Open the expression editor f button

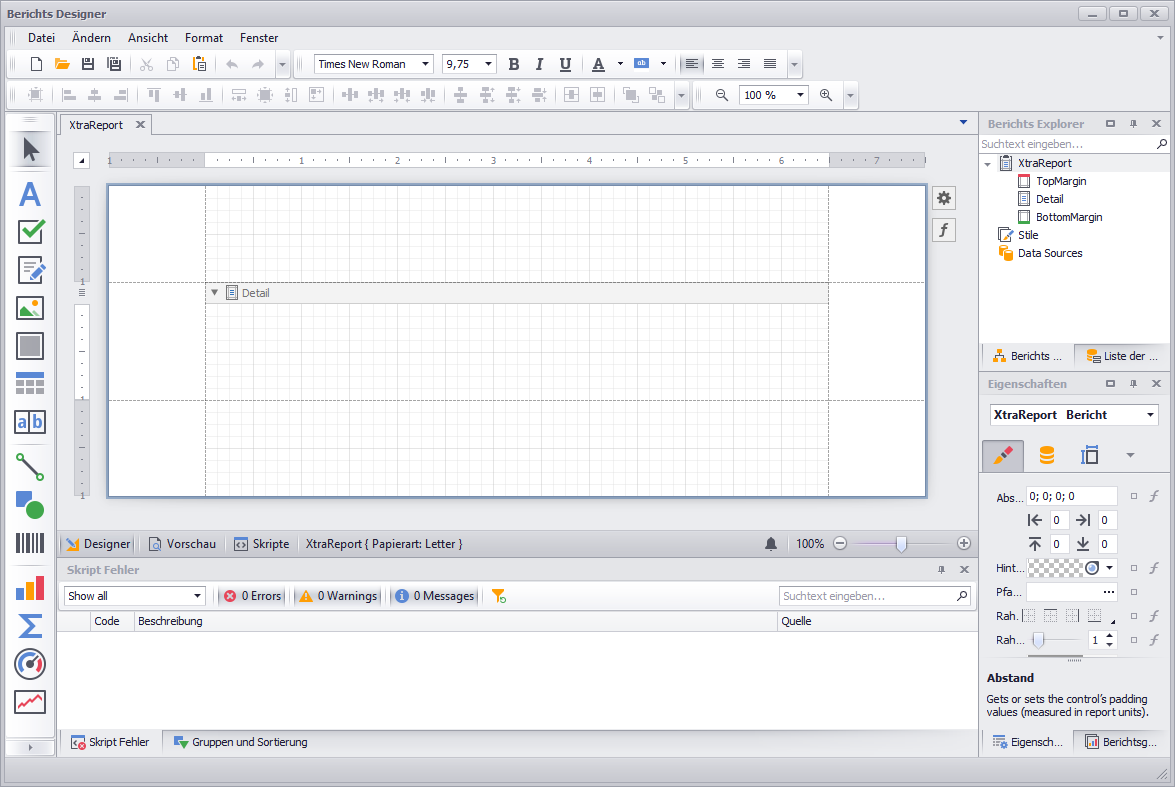pyautogui.click(x=944, y=231)
